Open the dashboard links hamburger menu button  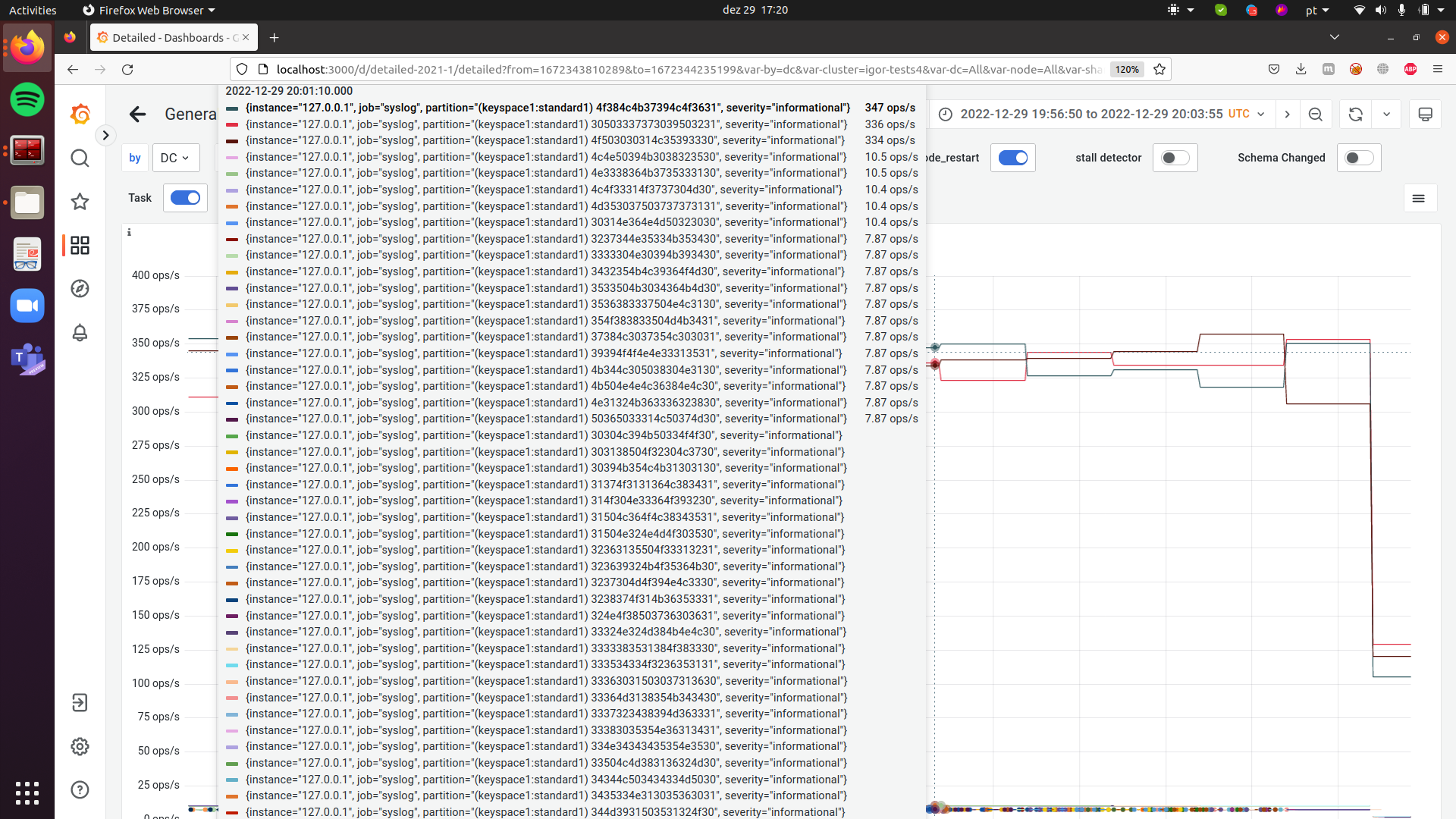pos(1419,199)
